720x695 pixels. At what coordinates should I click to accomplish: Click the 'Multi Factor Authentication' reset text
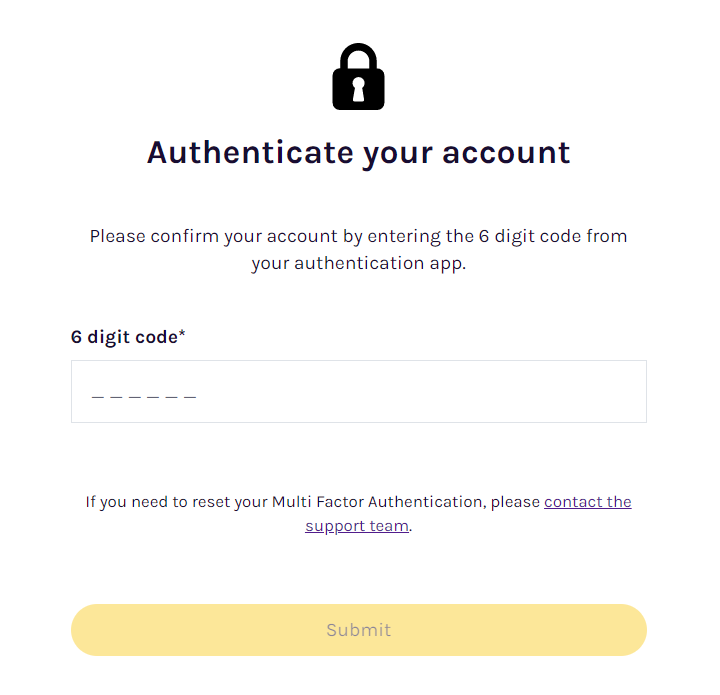[377, 502]
